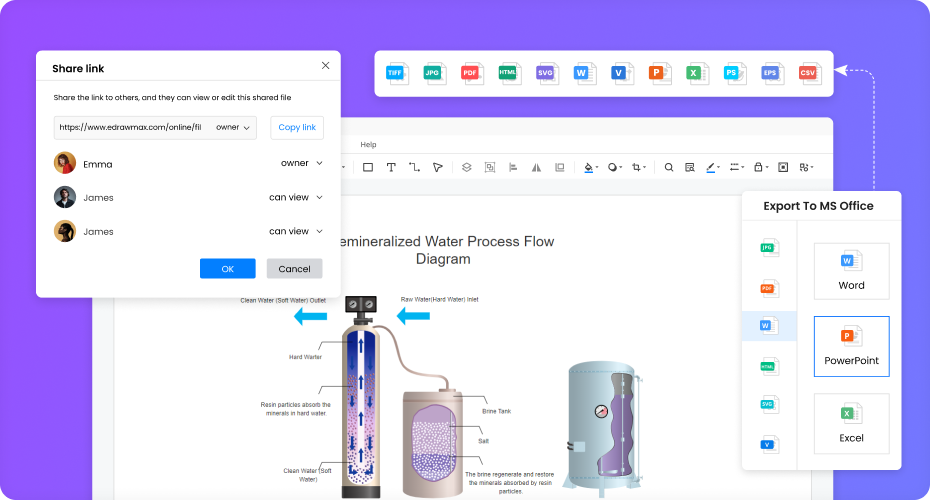The height and width of the screenshot is (500, 930).
Task: Choose HTML icon in top format bar
Action: pyautogui.click(x=509, y=73)
